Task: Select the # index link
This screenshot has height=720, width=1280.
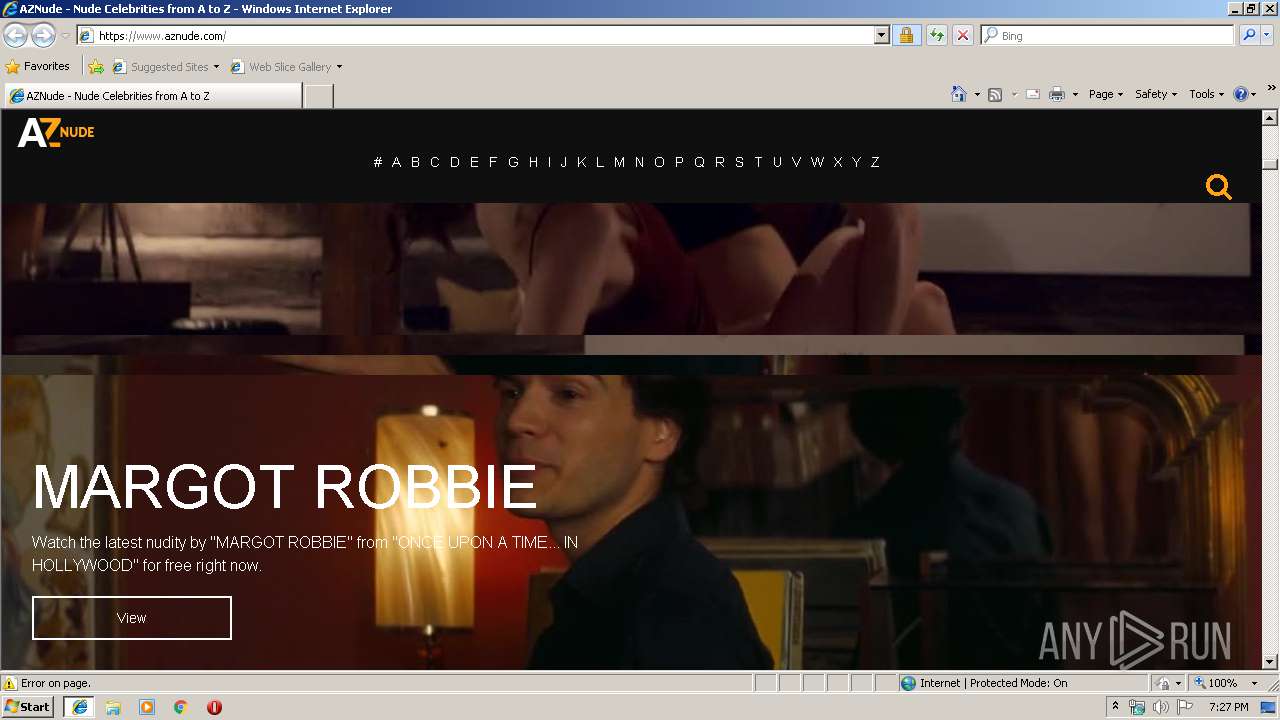Action: click(x=378, y=162)
